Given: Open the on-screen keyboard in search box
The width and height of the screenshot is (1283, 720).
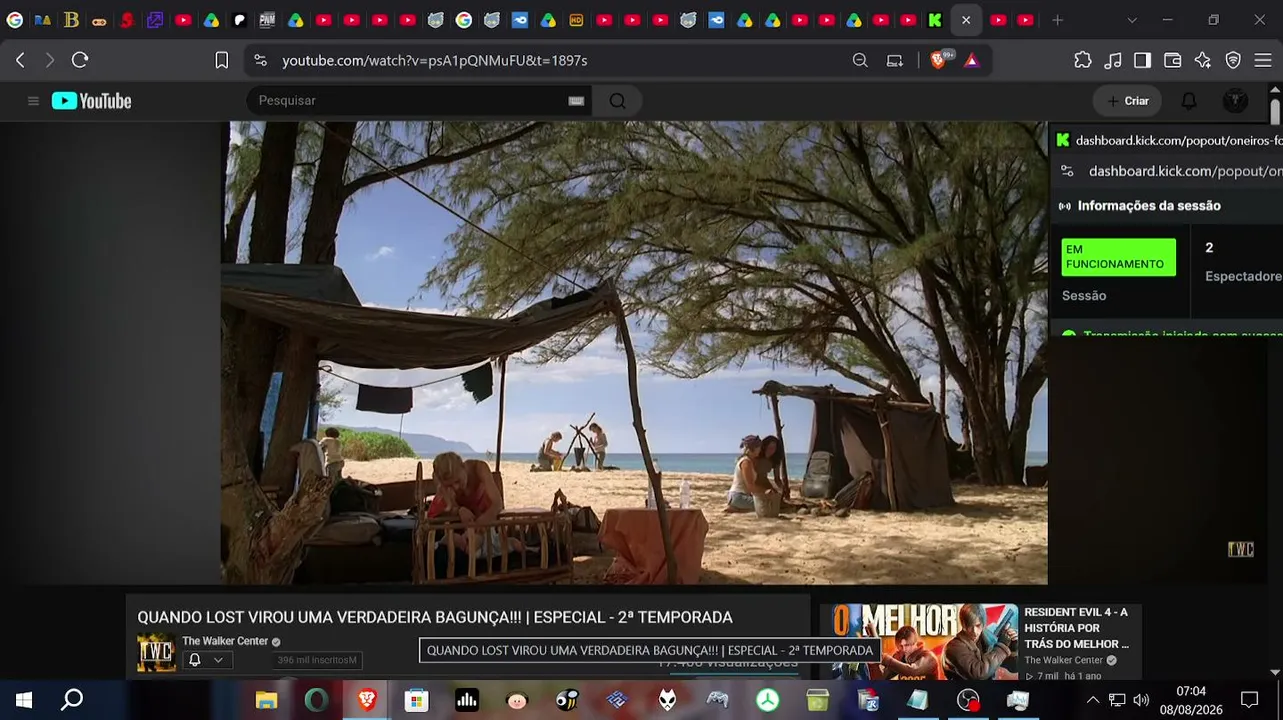Looking at the screenshot, I should pyautogui.click(x=576, y=101).
